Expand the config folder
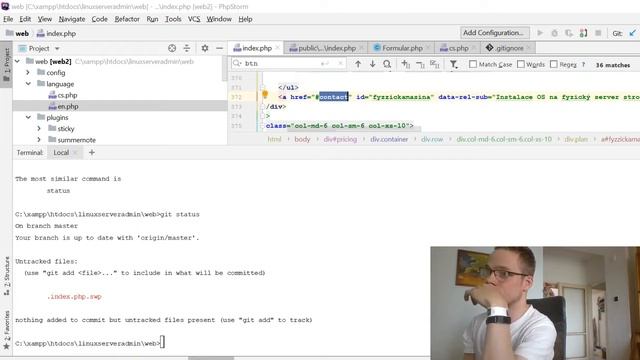640x360 pixels. [x=28, y=73]
